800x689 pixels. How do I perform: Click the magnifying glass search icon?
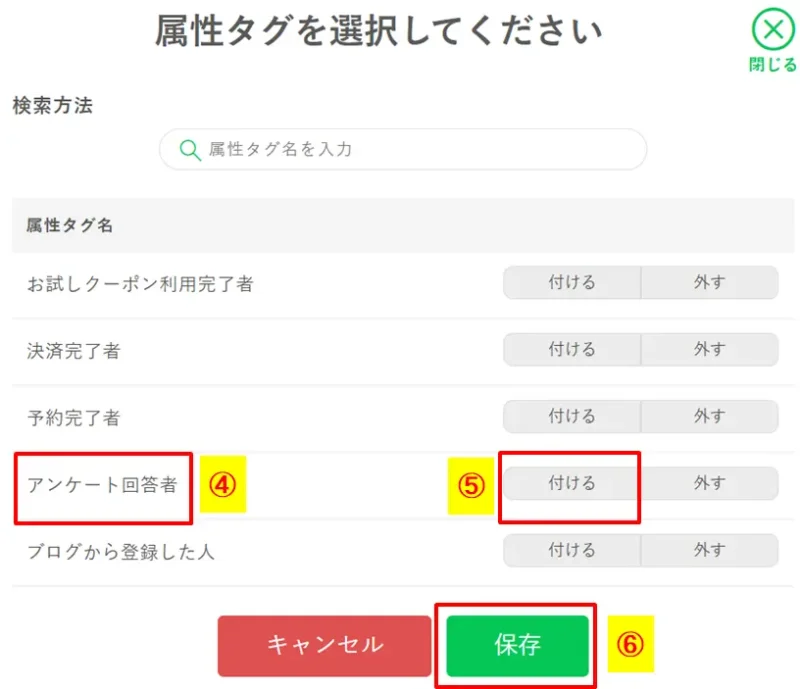190,148
